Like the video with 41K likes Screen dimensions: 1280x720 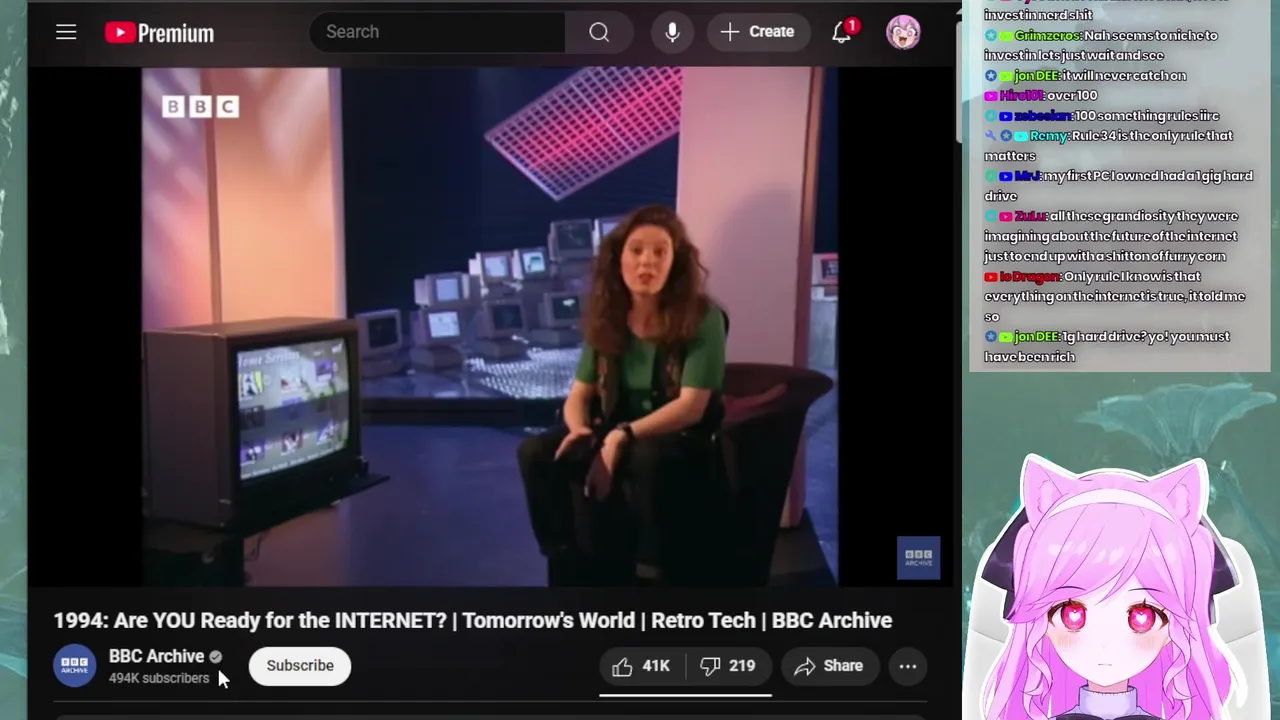(x=641, y=666)
